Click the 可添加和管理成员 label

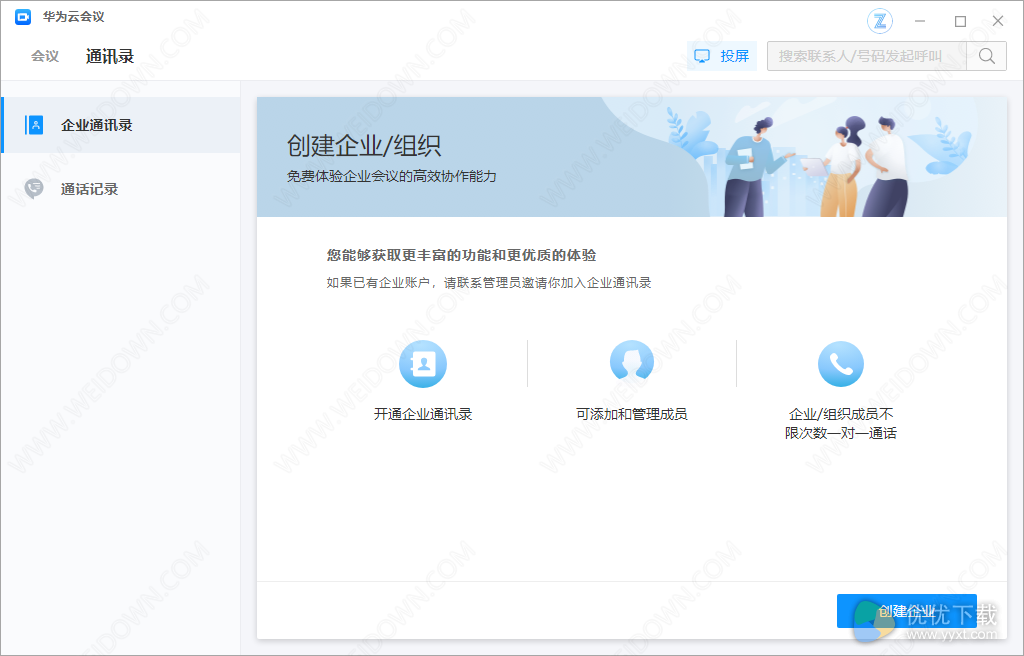[x=632, y=414]
